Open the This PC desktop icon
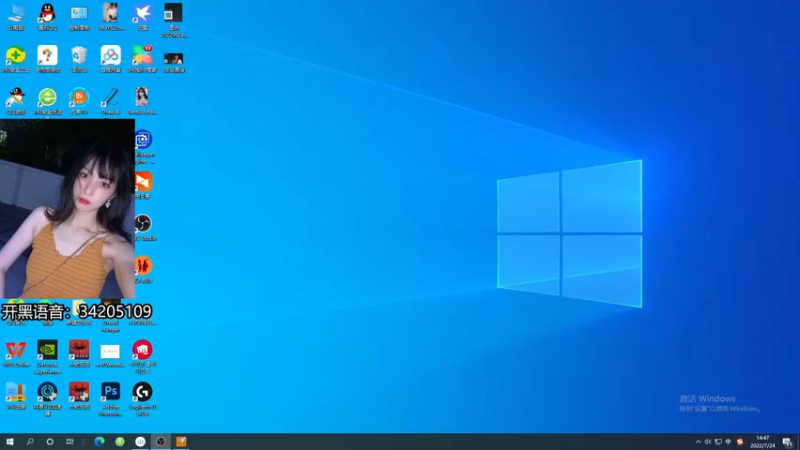Screen dimensions: 800x450 tap(16, 17)
